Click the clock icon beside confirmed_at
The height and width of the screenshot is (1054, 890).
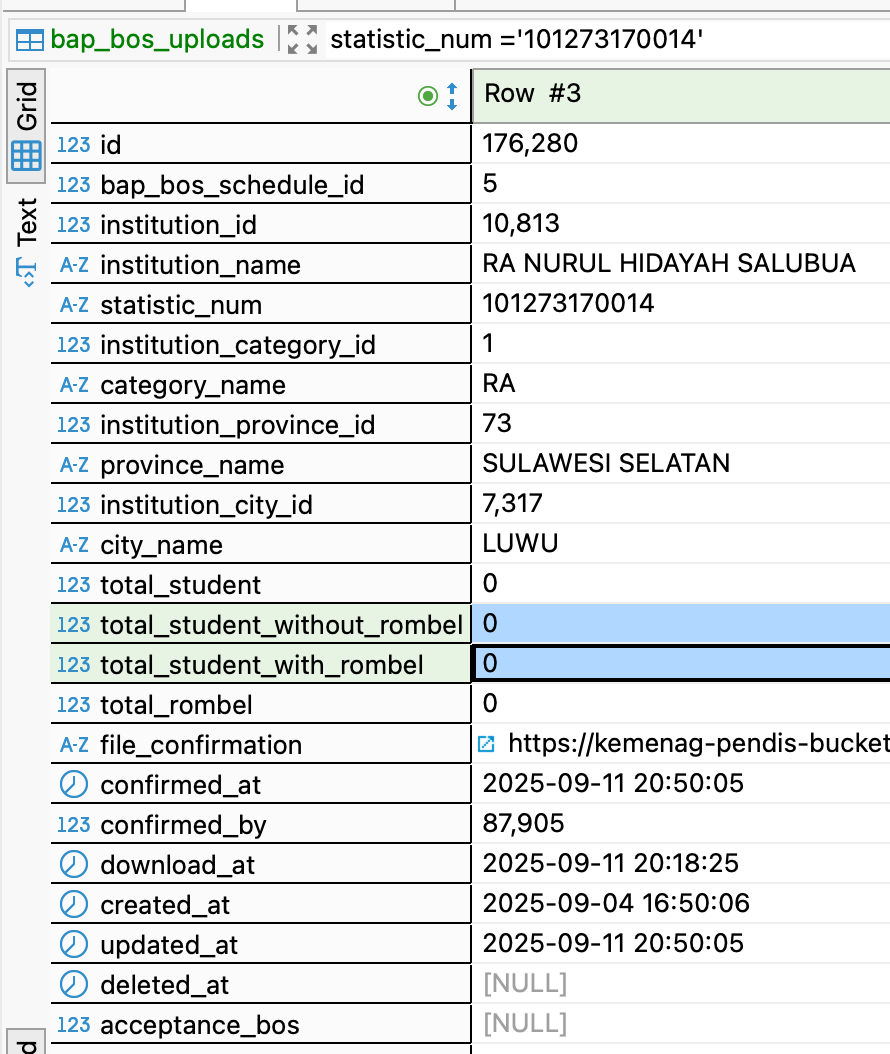(x=74, y=785)
